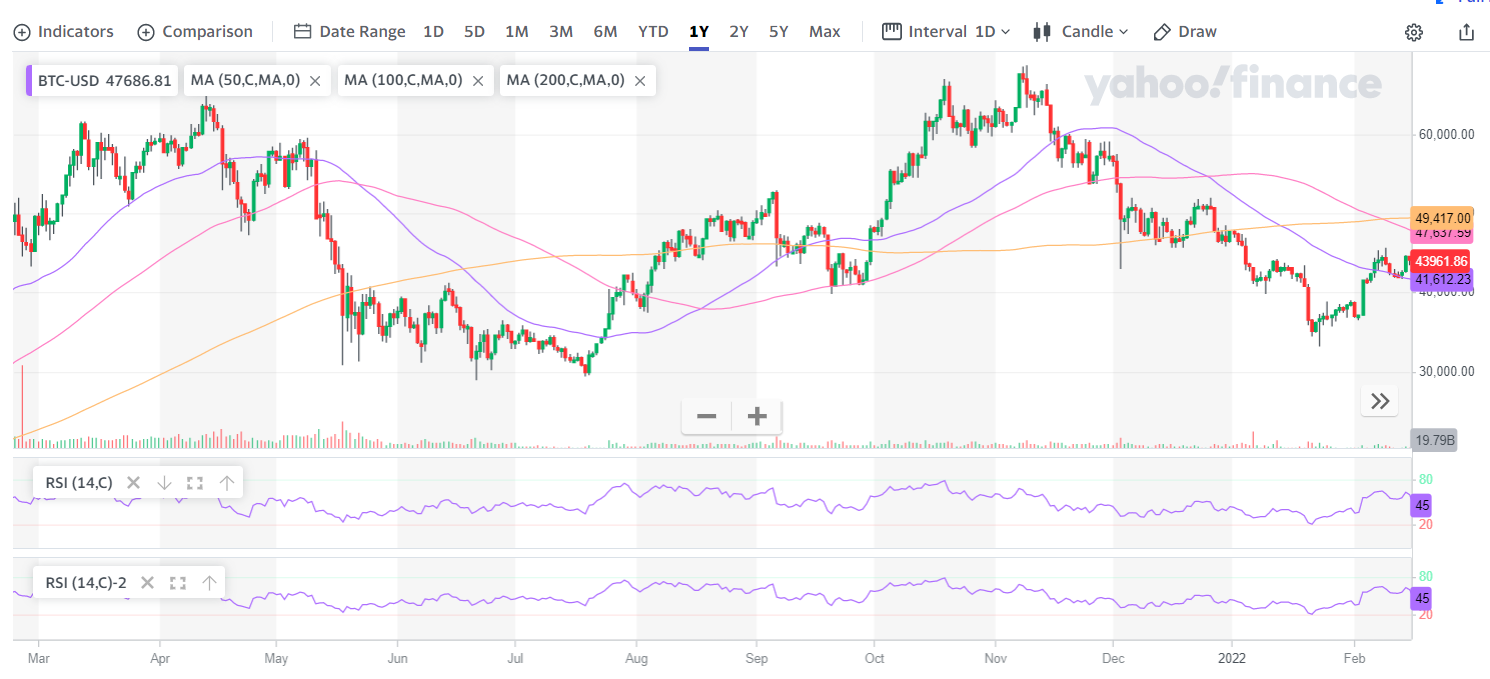Screen dimensions: 1490x679
Task: Maximize the RSI (14,C) panel
Action: (x=195, y=483)
